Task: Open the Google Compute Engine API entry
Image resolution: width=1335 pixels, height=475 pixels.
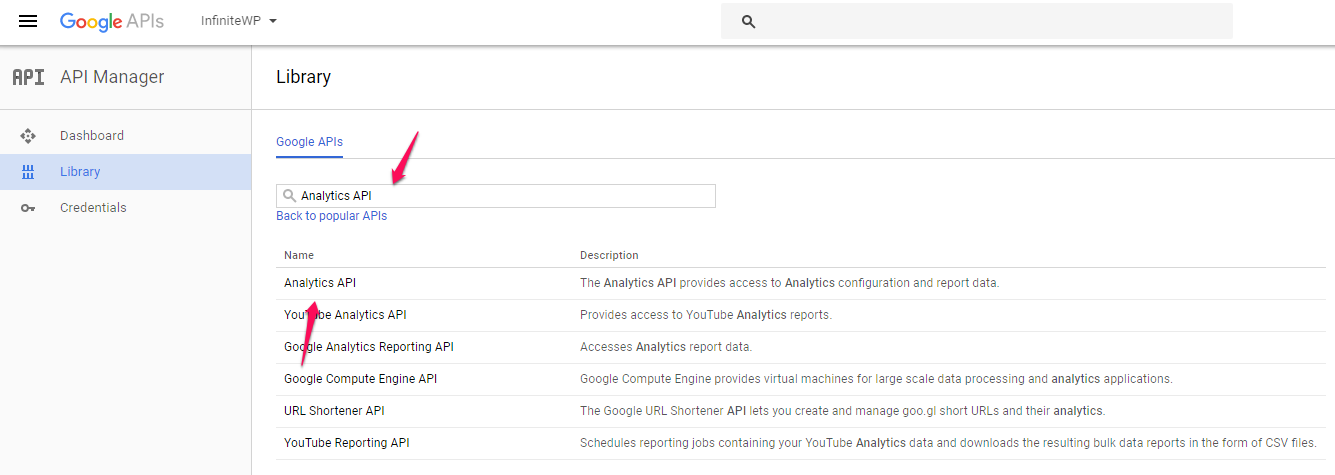Action: coord(360,379)
